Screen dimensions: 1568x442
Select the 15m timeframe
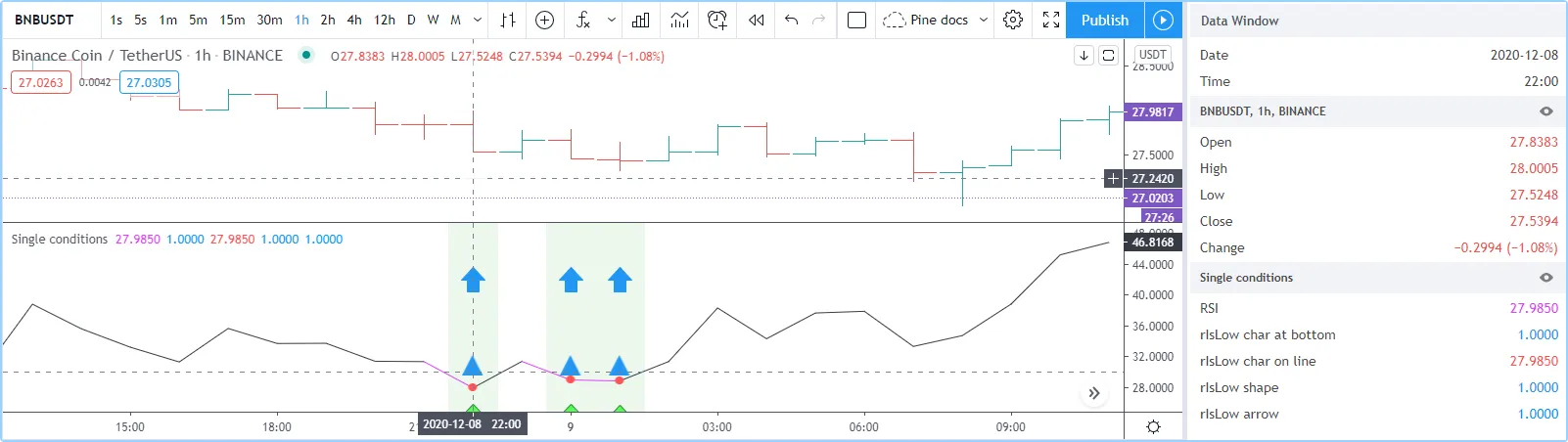click(x=232, y=20)
